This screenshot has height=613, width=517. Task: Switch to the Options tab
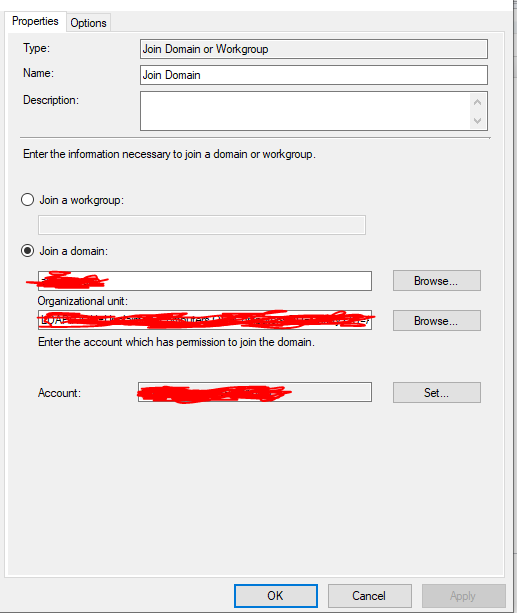(88, 23)
